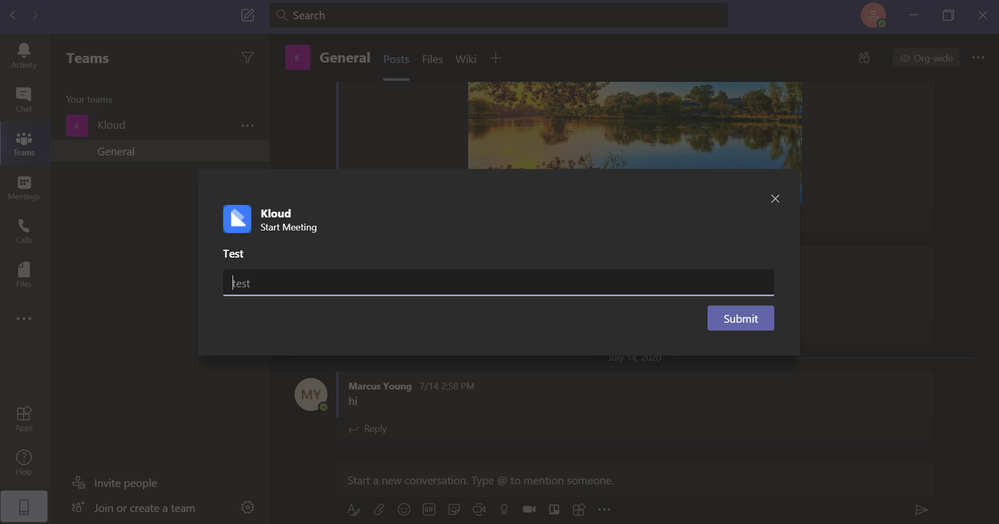The width and height of the screenshot is (999, 524).
Task: Open the channel members icon
Action: pos(864,58)
